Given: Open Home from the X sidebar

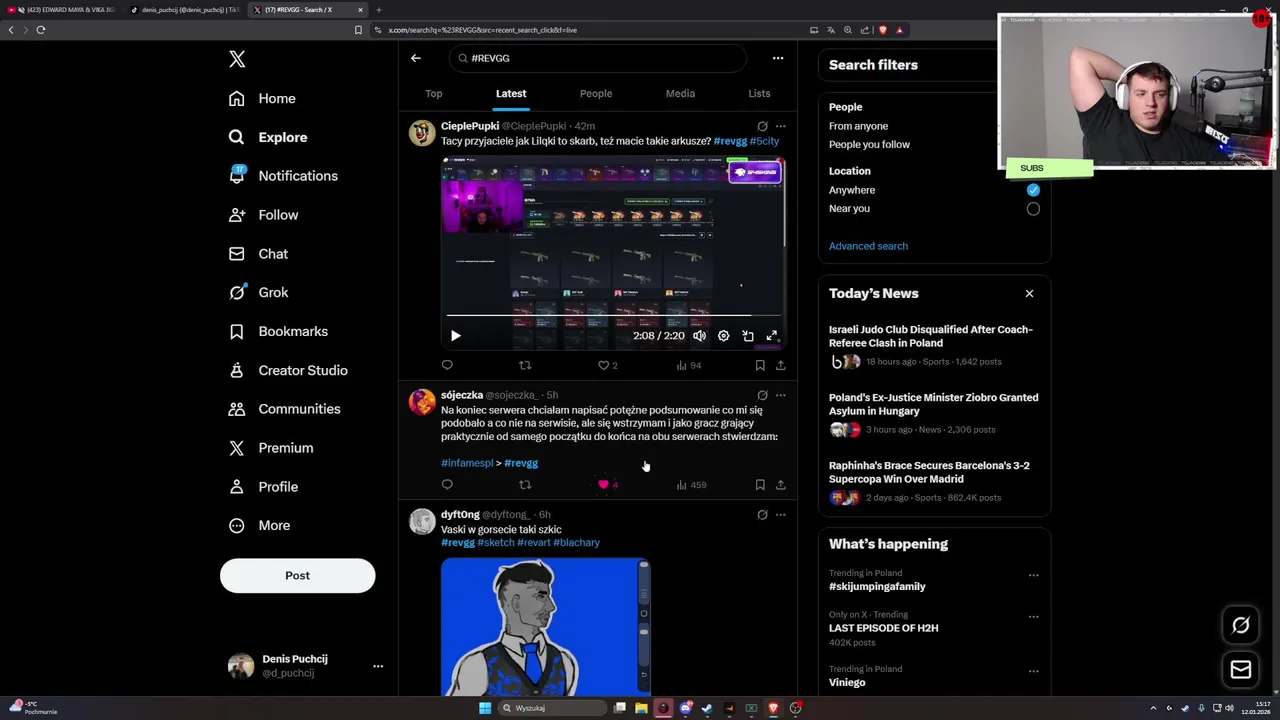Looking at the screenshot, I should tap(262, 98).
